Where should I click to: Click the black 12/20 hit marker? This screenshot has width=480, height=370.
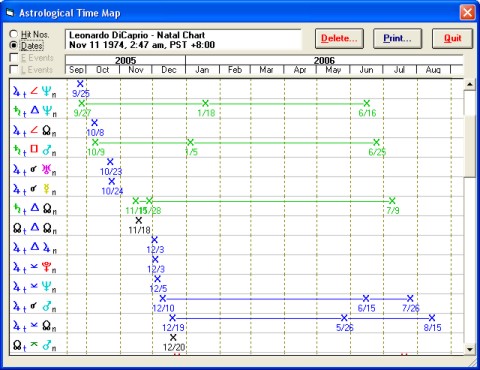point(173,337)
